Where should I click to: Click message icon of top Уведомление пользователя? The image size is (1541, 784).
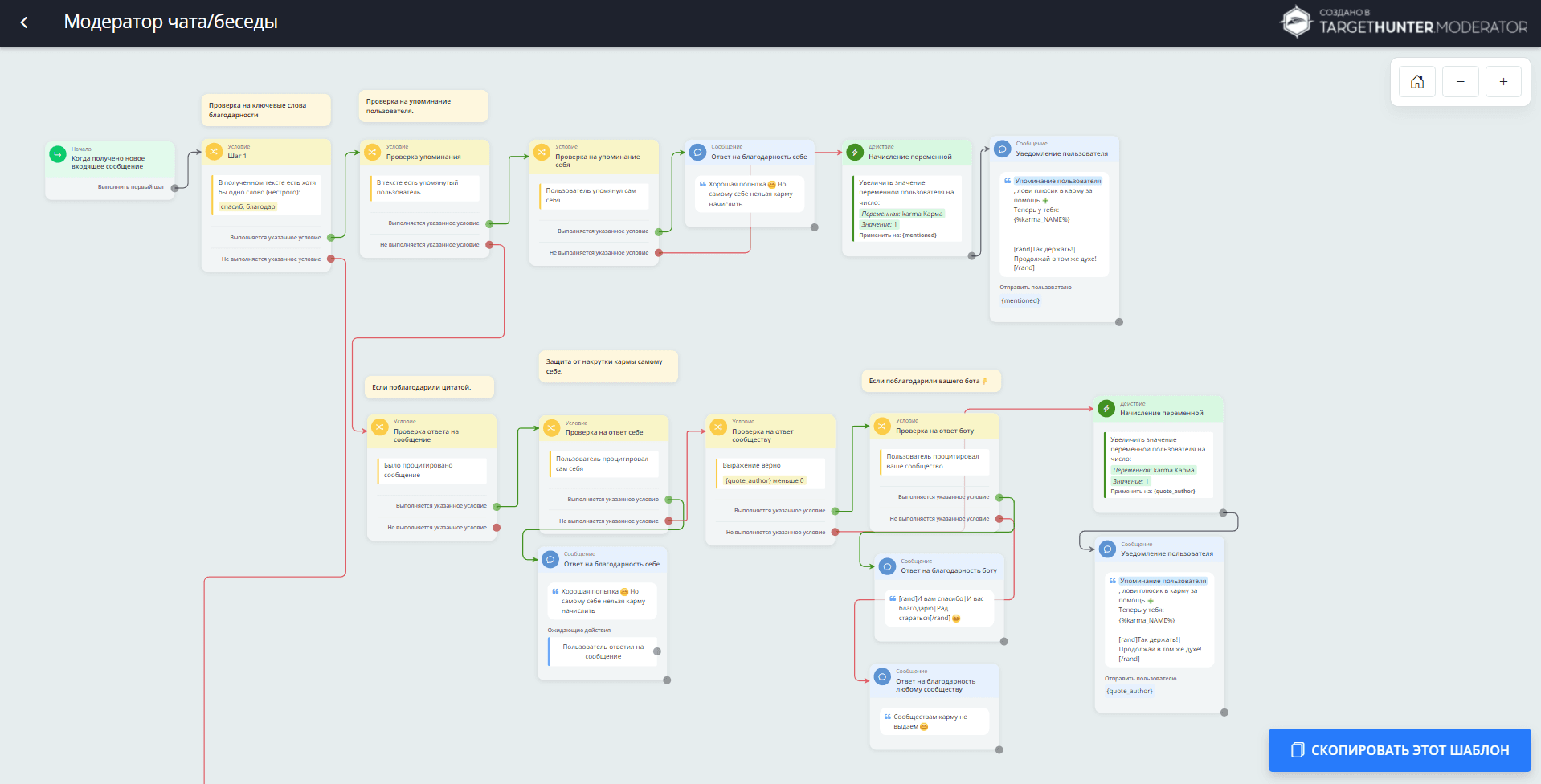pos(1003,149)
